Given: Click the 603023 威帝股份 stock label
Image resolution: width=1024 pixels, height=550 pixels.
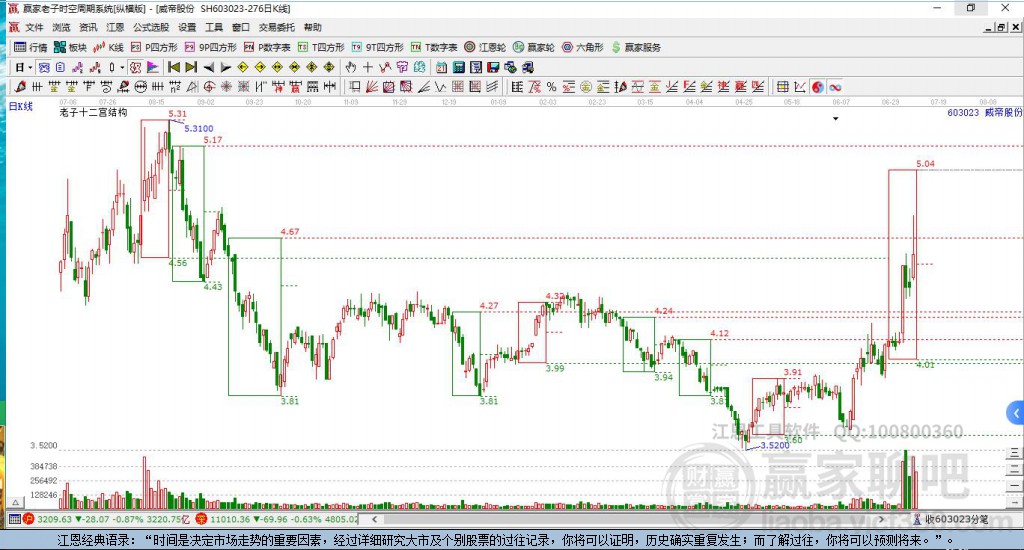Looking at the screenshot, I should [x=984, y=112].
